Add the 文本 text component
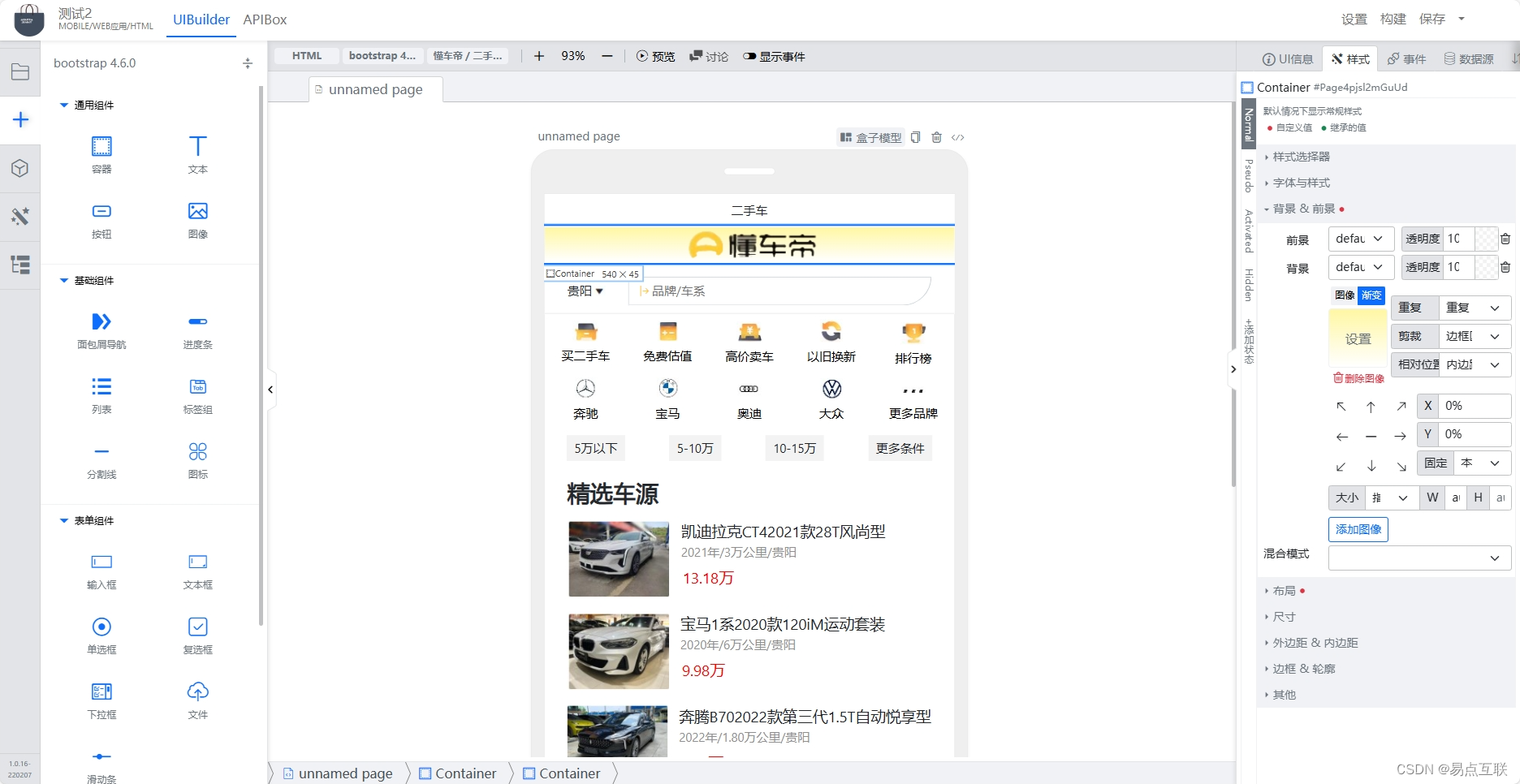This screenshot has height=784, width=1520. (x=198, y=154)
